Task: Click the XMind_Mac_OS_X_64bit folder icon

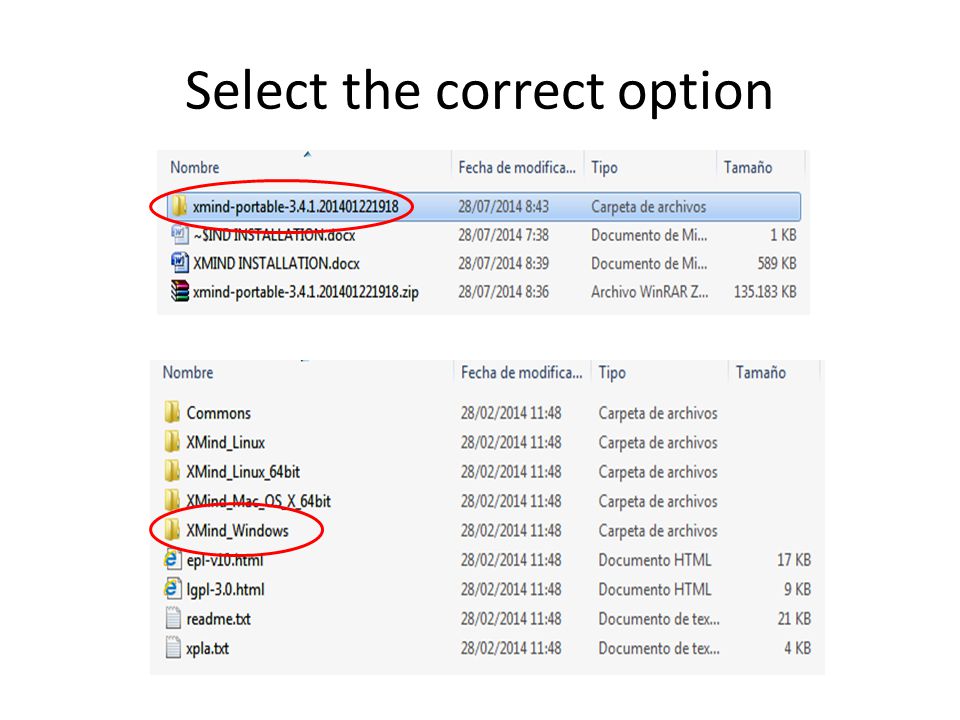Action: coord(173,500)
